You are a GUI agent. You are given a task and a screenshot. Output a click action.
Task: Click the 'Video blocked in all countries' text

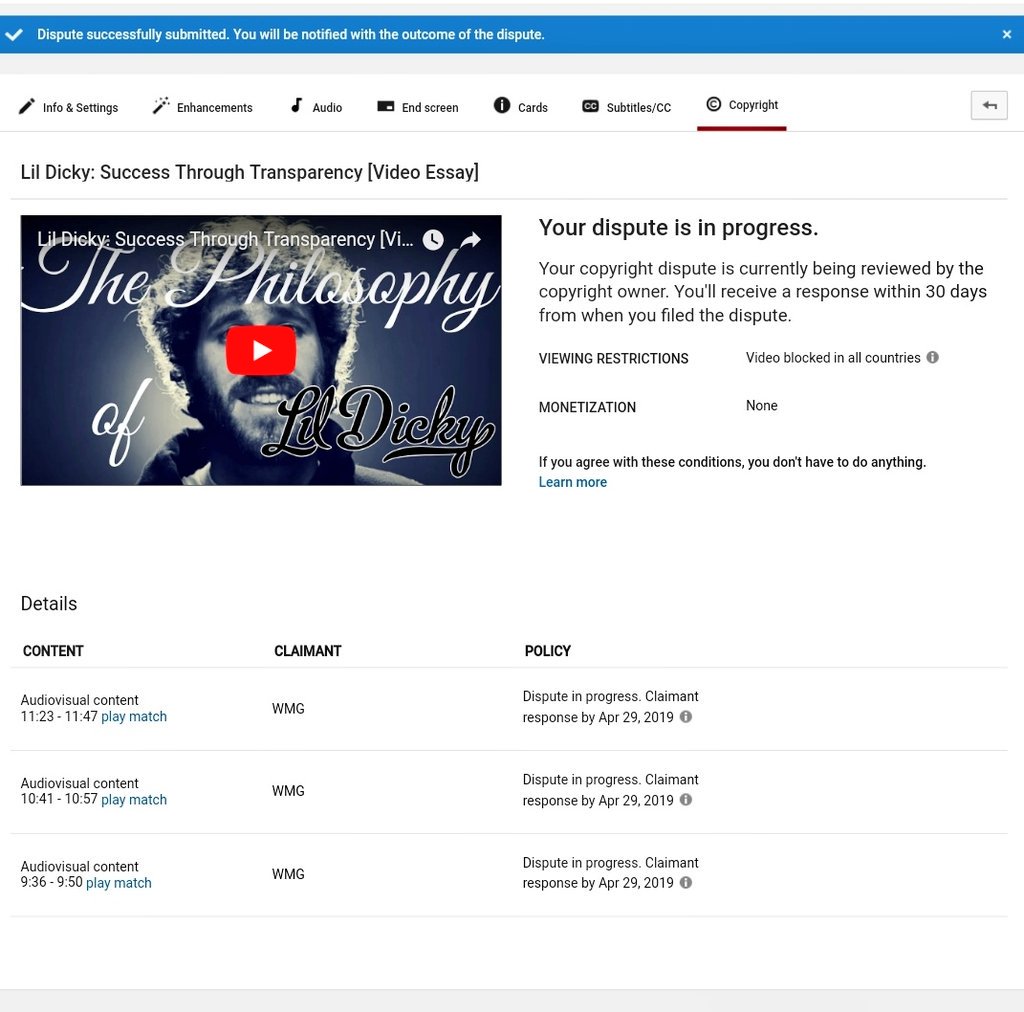tap(833, 358)
